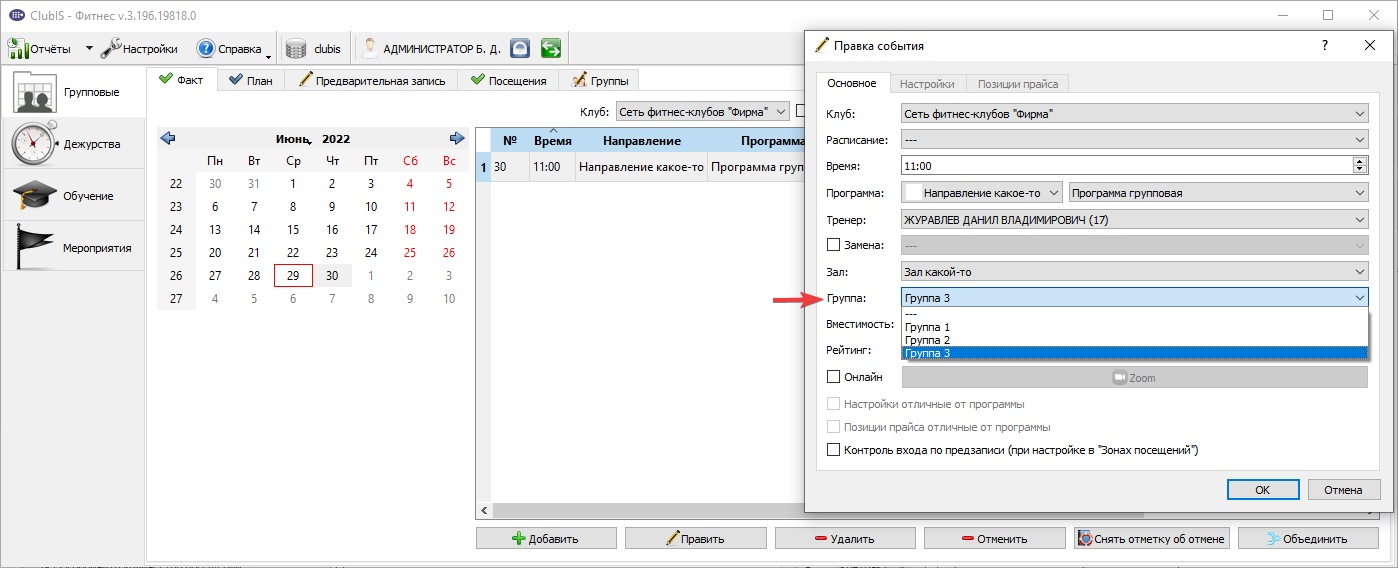This screenshot has height=568, width=1398.
Task: Click the ? help button in the dialog title
Action: (x=1324, y=45)
